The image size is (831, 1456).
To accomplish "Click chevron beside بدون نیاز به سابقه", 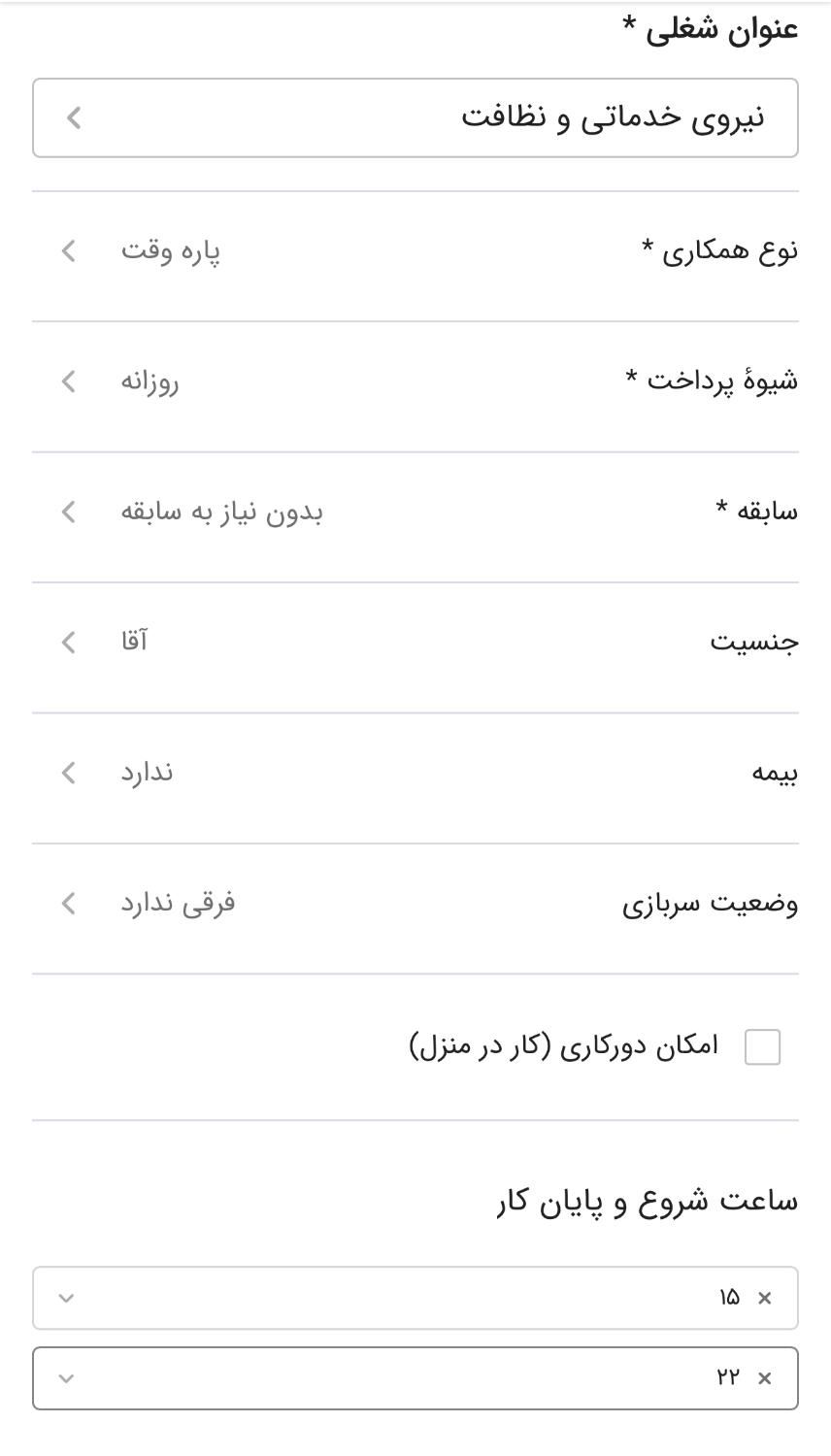I will pos(68,512).
